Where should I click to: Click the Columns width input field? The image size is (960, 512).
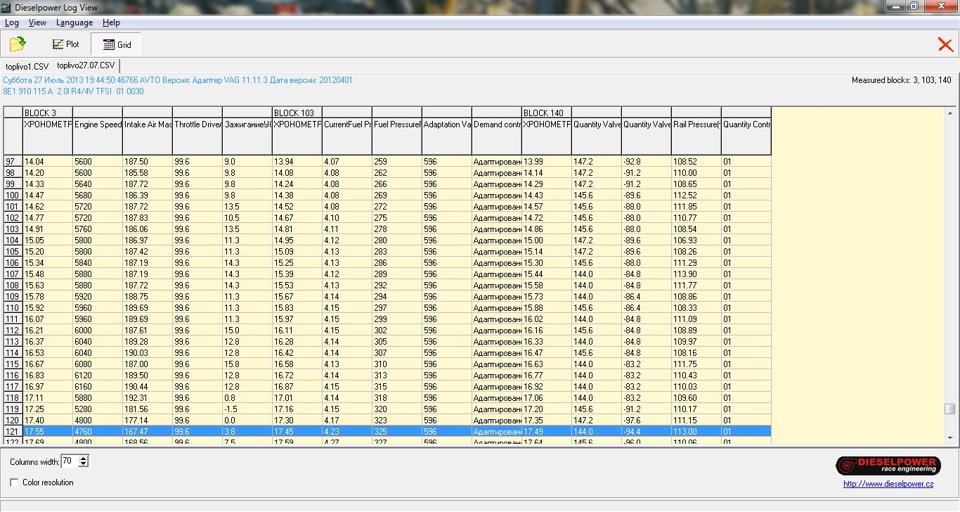[69, 461]
